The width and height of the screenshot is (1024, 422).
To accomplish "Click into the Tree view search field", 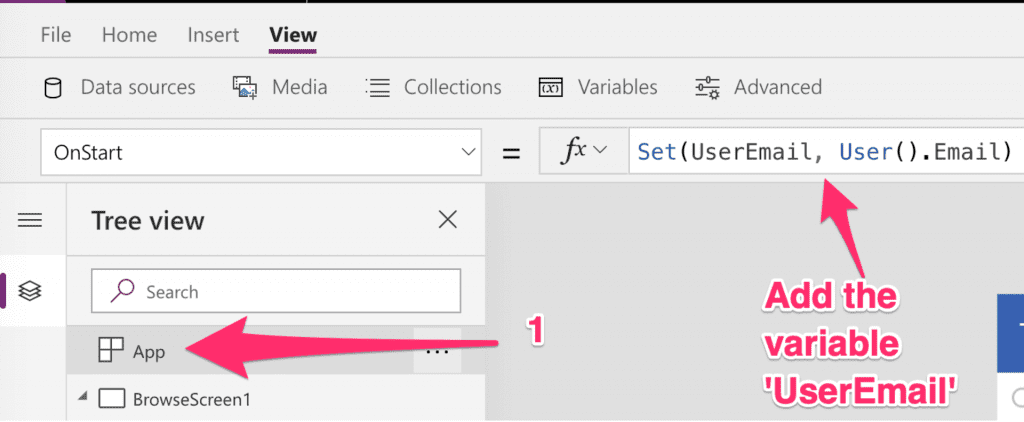I will coord(276,291).
